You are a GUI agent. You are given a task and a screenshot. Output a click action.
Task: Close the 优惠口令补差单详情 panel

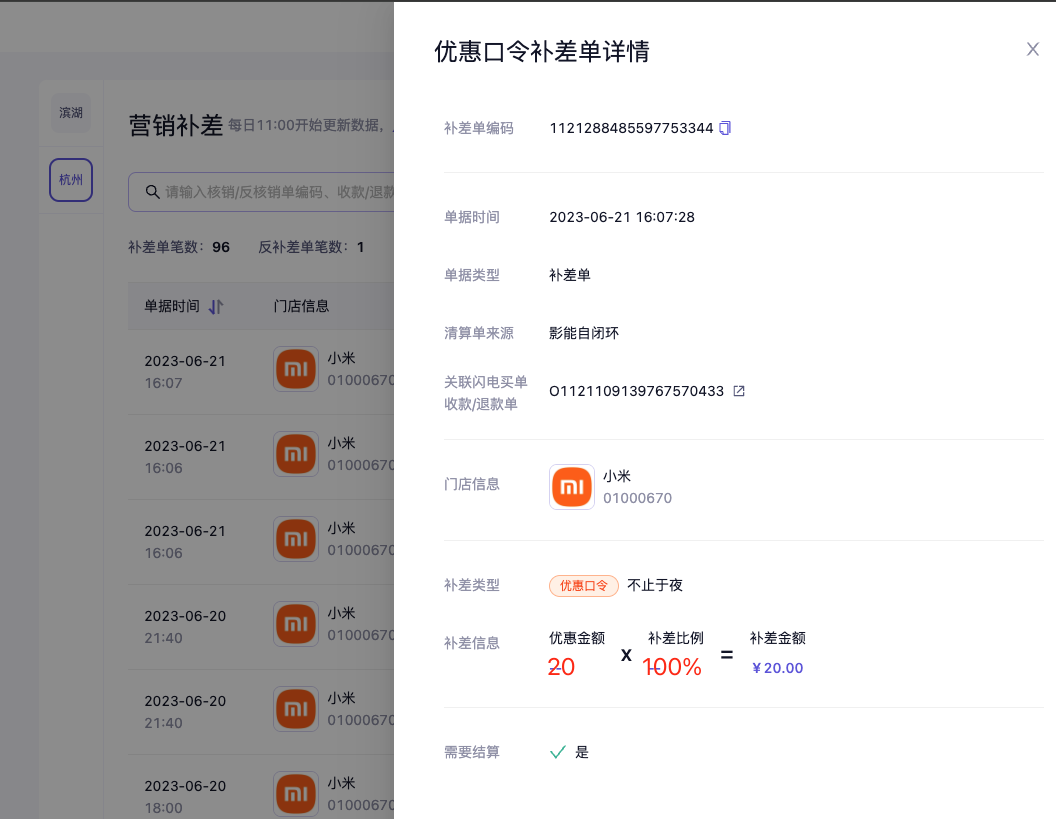(1033, 49)
